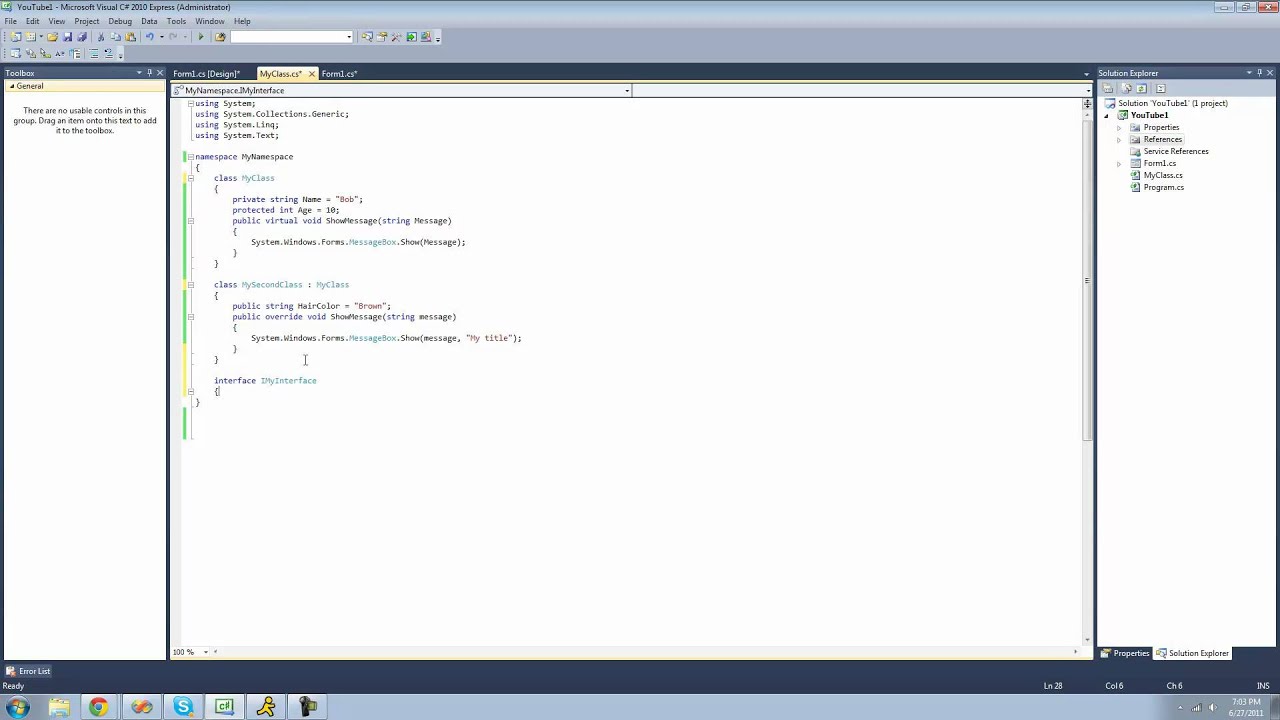Click the Copy toolbar icon
This screenshot has height=720, width=1280.
[116, 37]
